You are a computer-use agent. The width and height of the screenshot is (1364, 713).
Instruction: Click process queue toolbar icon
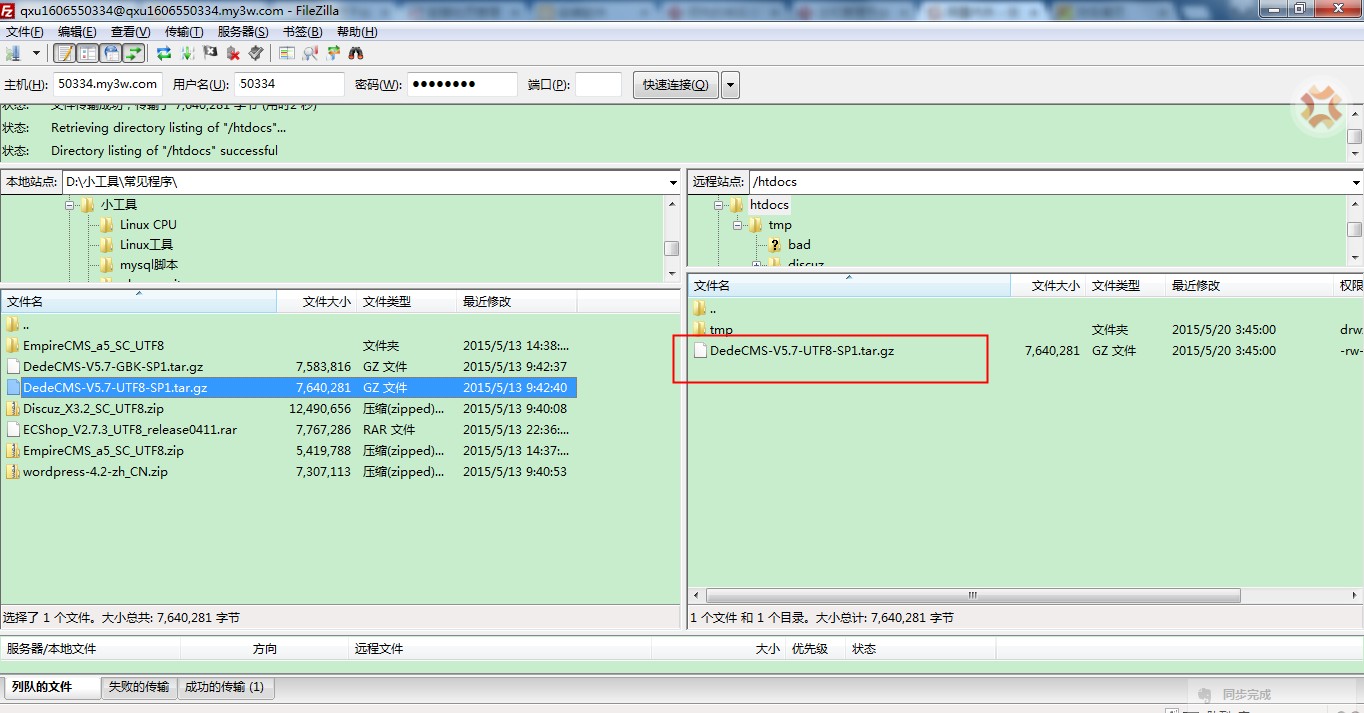point(187,53)
